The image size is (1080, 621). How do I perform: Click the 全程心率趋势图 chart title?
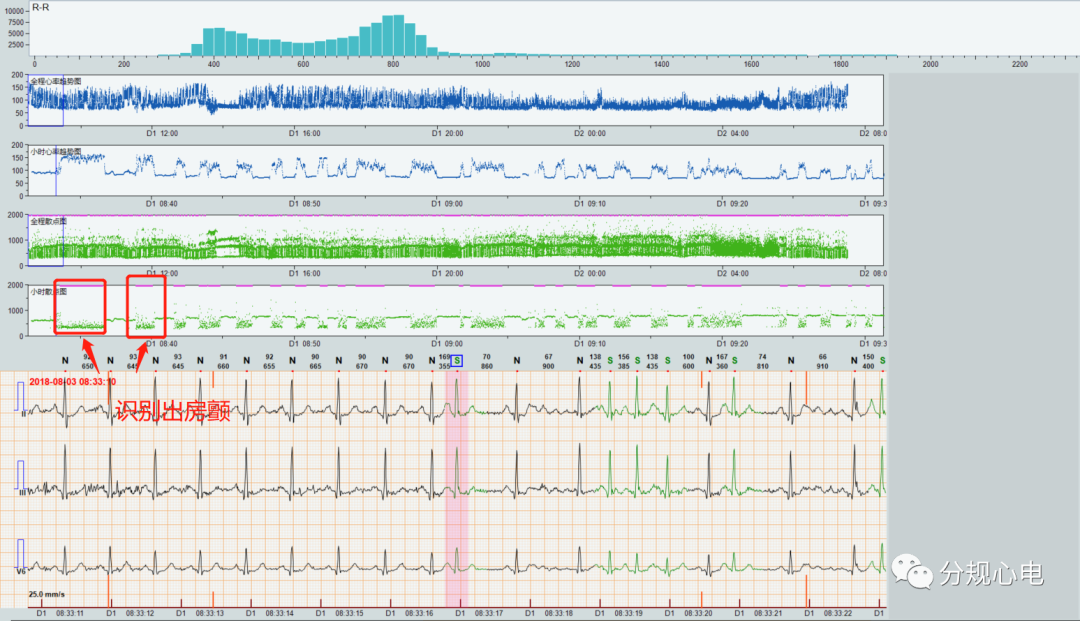click(56, 81)
